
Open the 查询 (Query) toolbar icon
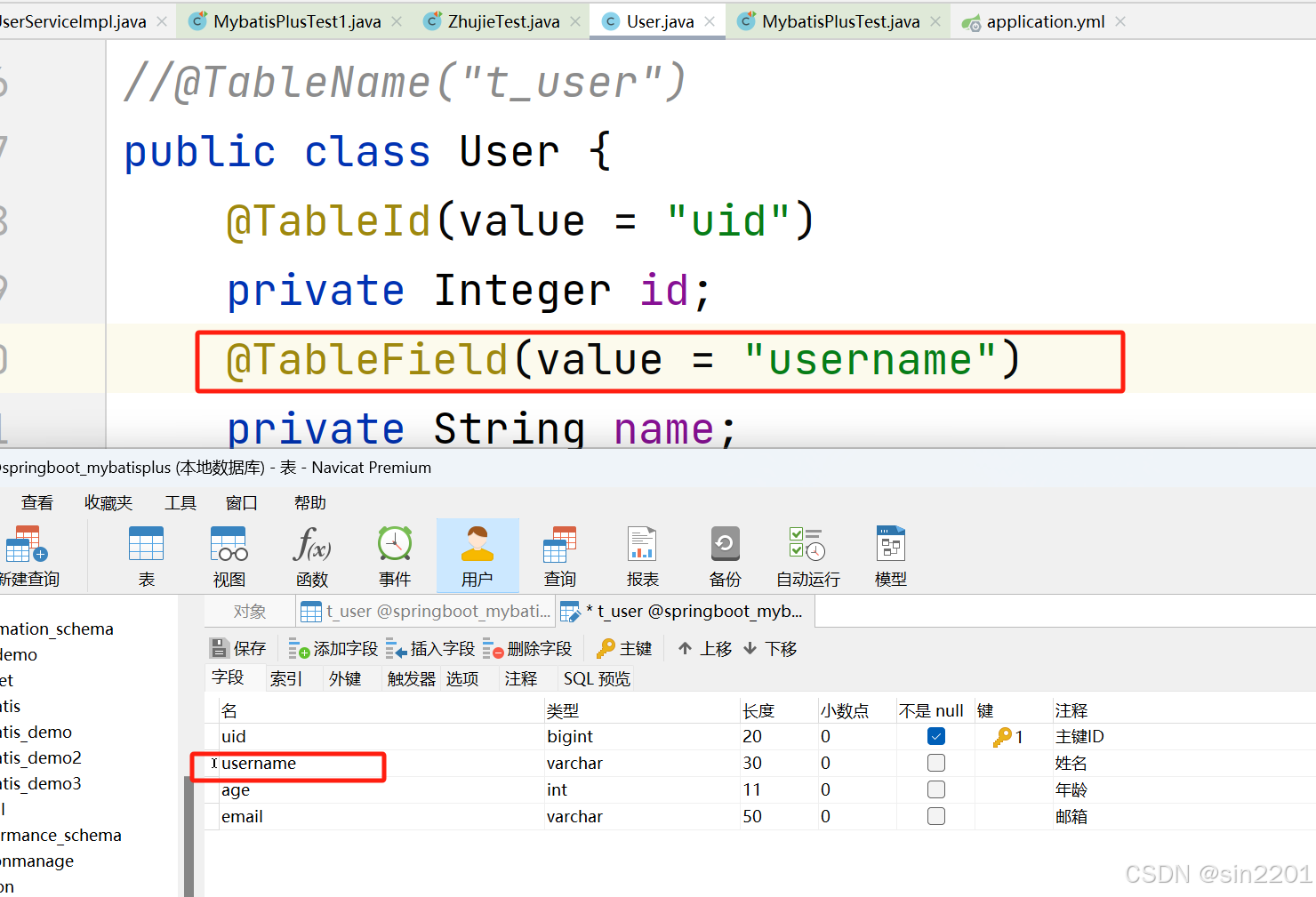(x=560, y=556)
